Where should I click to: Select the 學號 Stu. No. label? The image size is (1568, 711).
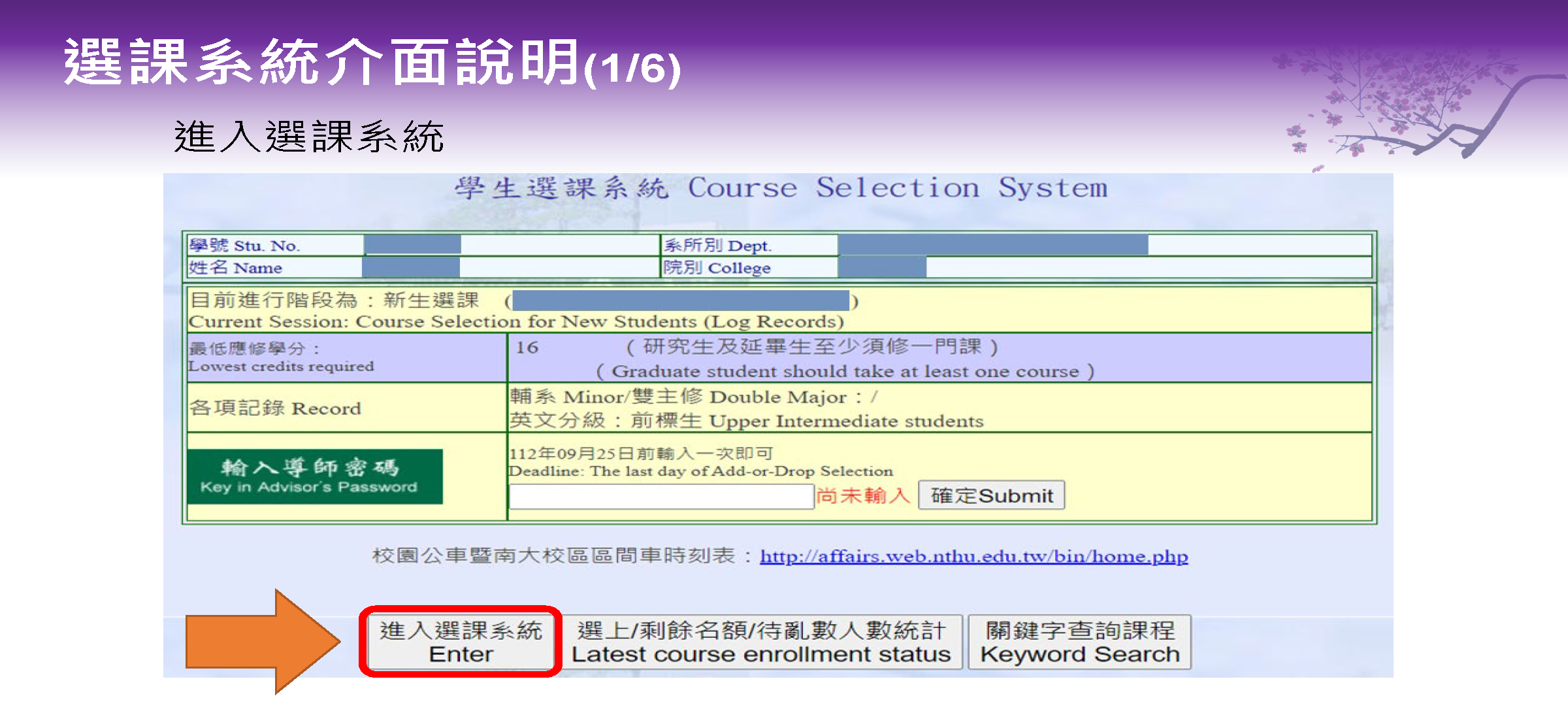coord(244,246)
